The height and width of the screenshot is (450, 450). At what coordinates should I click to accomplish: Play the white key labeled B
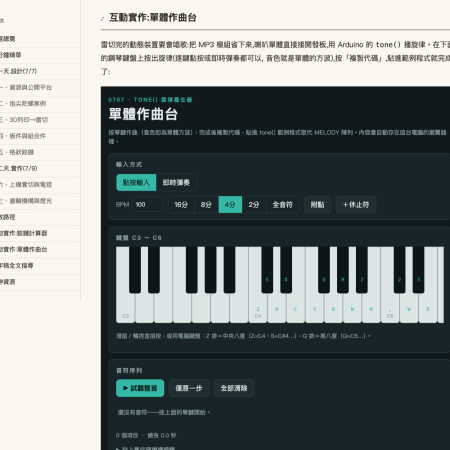click(333, 308)
